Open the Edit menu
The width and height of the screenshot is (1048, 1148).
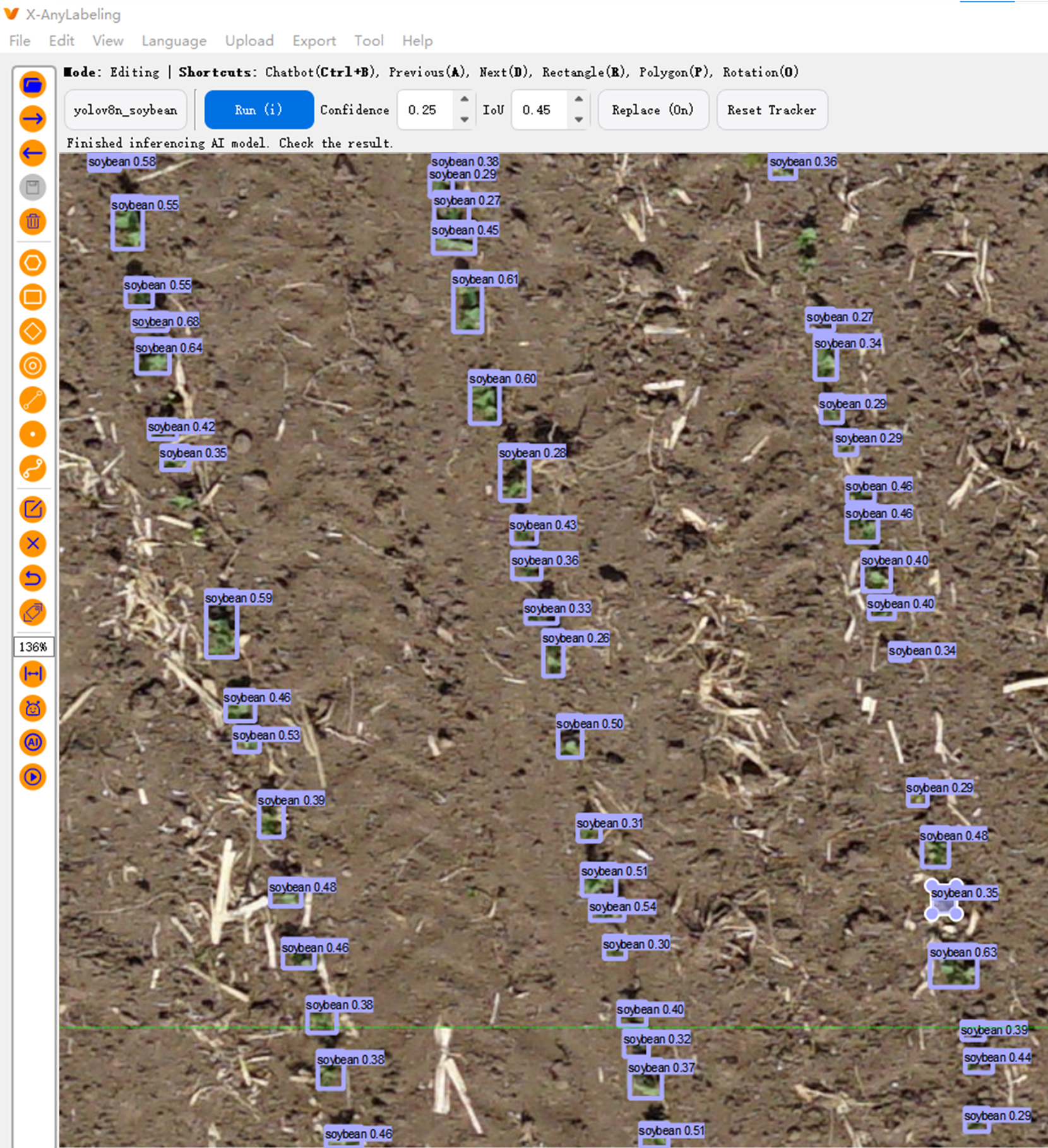coord(61,41)
